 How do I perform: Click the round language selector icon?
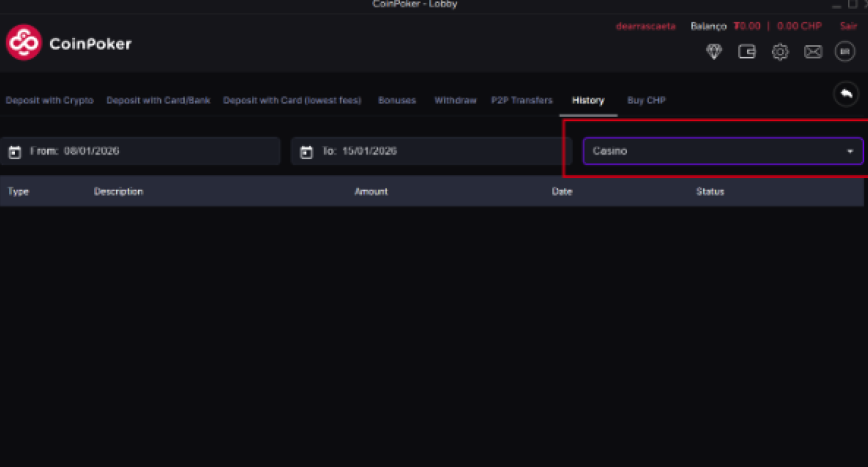pyautogui.click(x=845, y=52)
